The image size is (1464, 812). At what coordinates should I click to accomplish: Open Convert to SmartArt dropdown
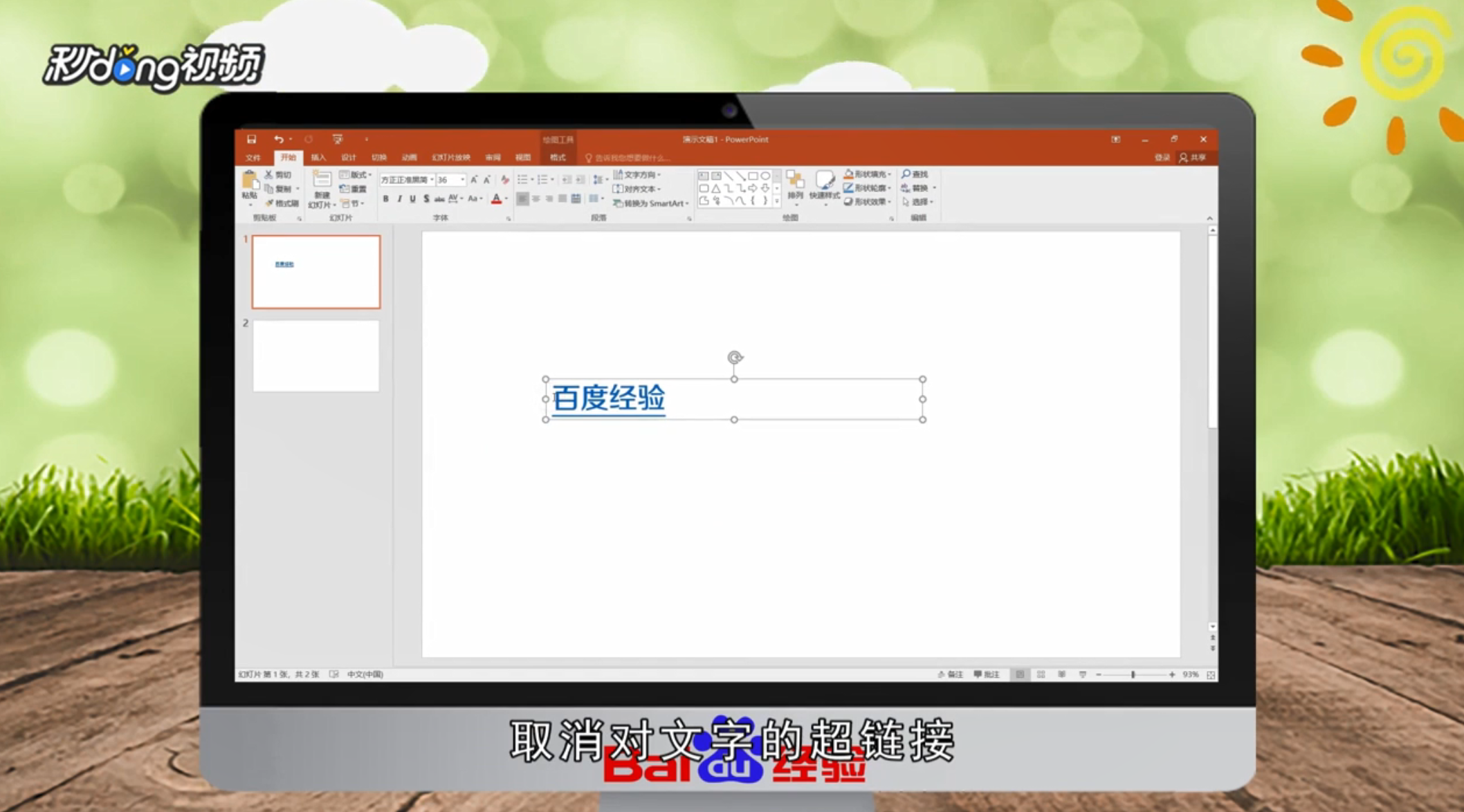point(650,203)
